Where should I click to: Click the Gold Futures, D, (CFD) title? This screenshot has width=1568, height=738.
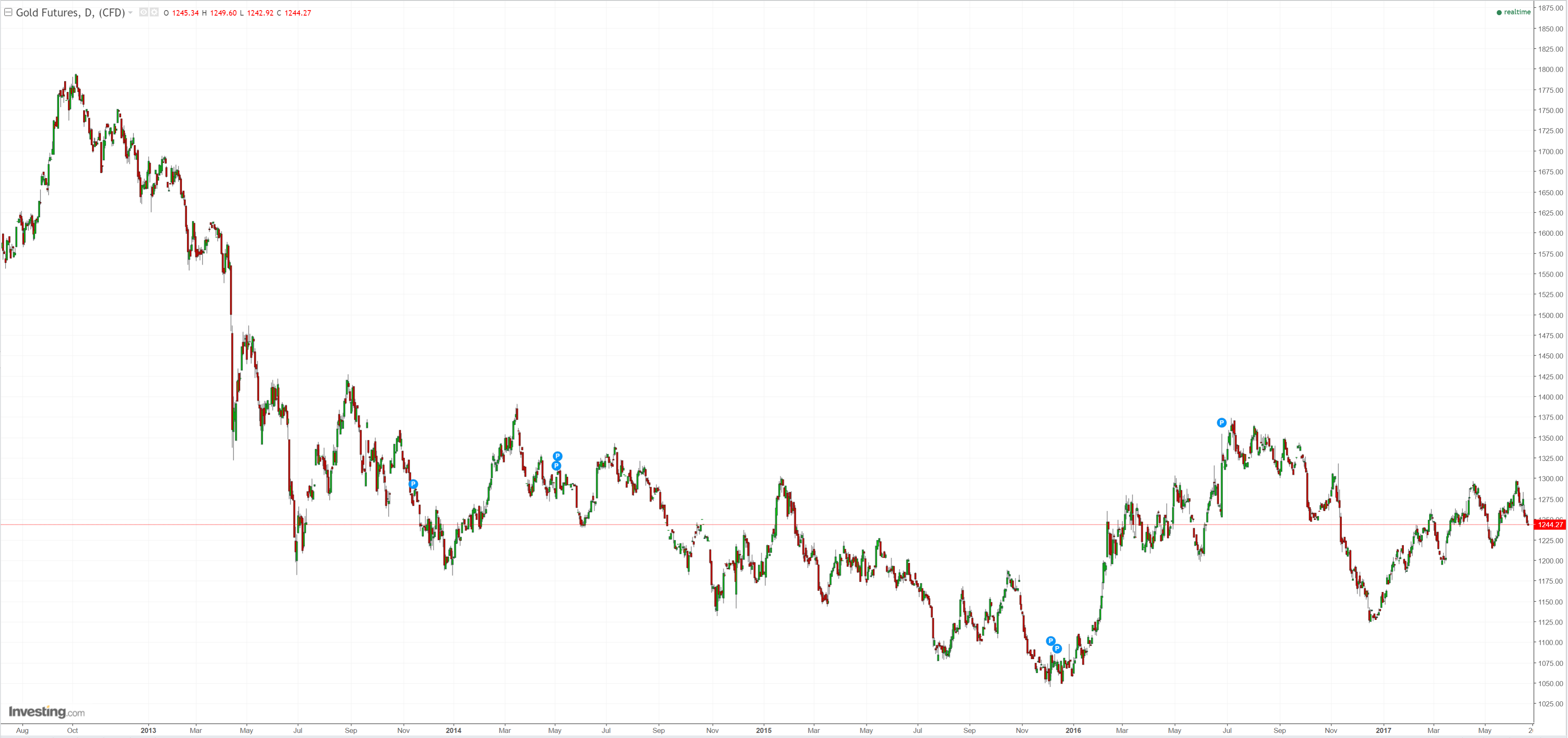[x=70, y=12]
